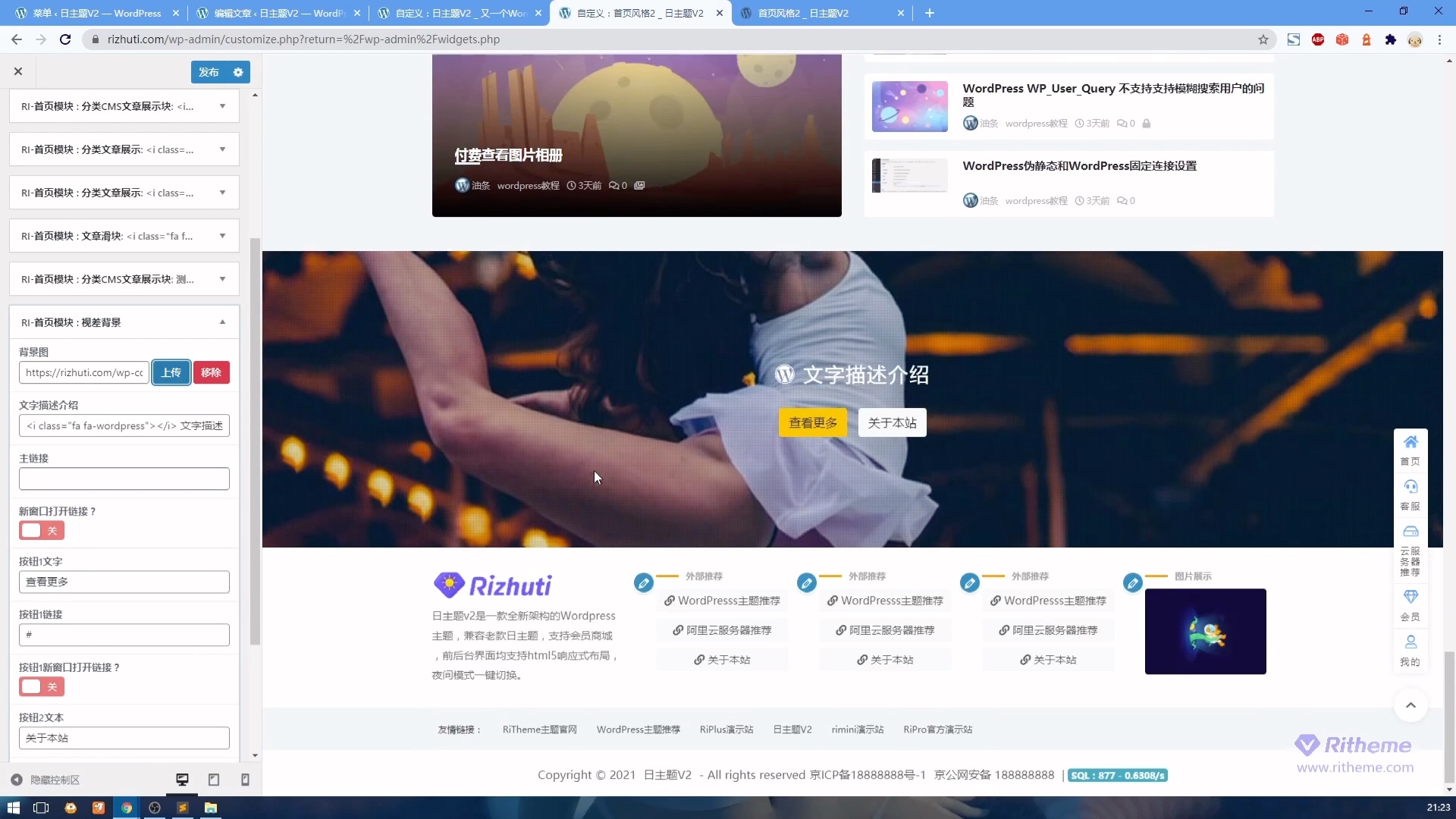Viewport: 1456px width, 819px height.
Task: Click the publish settings gear icon
Action: click(x=238, y=72)
